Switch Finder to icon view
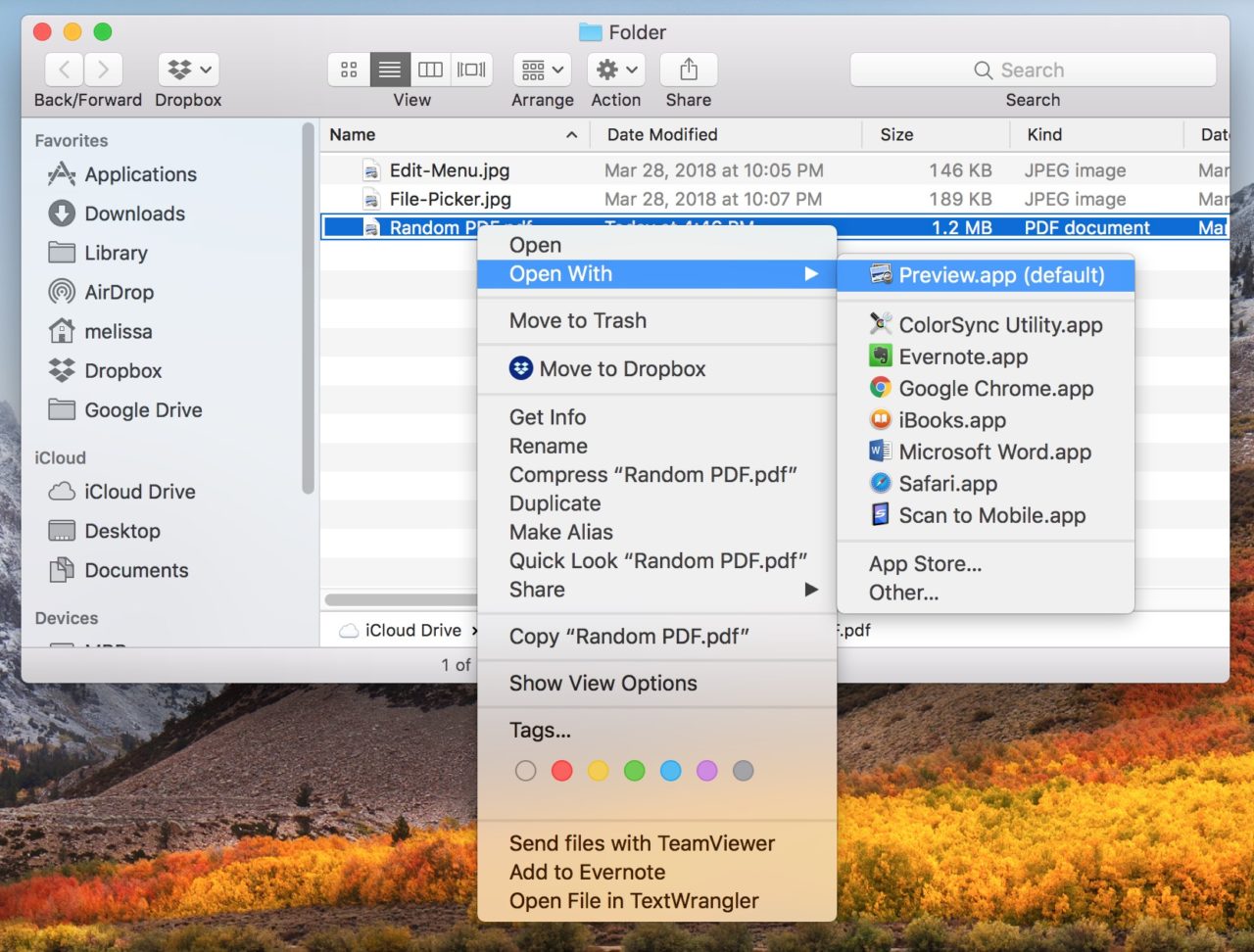 point(348,70)
